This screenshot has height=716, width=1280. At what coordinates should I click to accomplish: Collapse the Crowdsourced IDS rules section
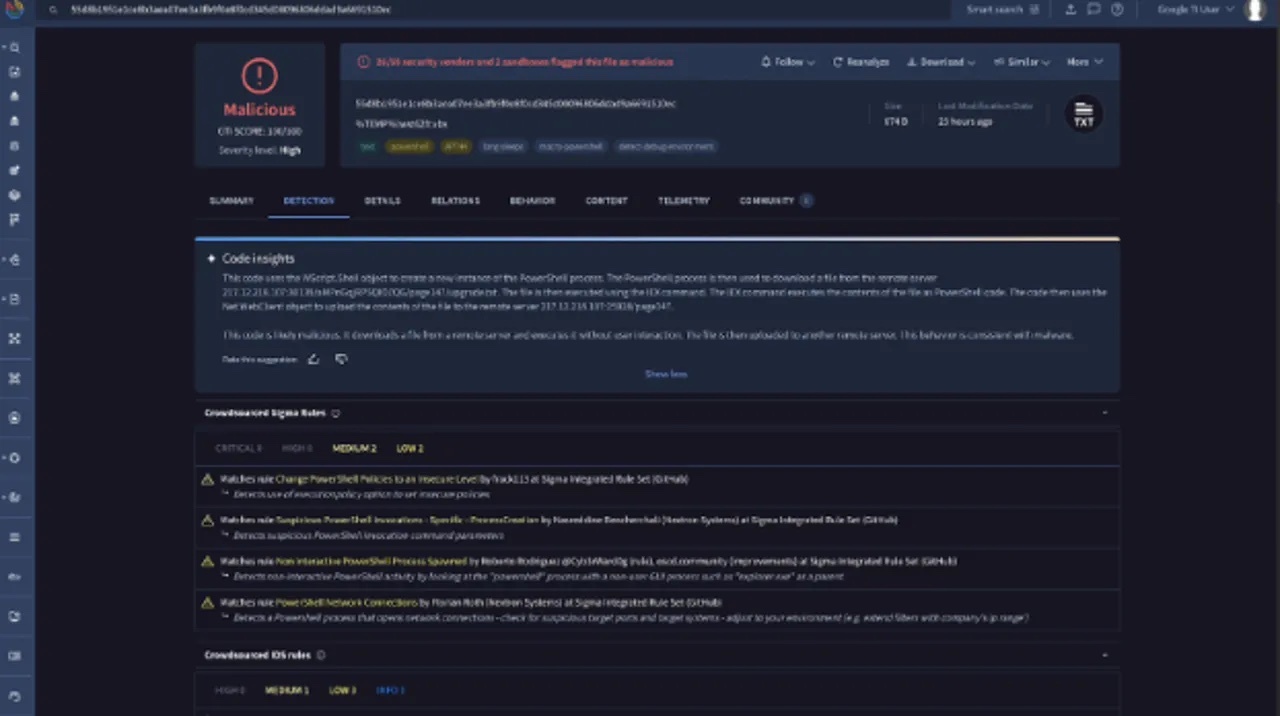1105,655
